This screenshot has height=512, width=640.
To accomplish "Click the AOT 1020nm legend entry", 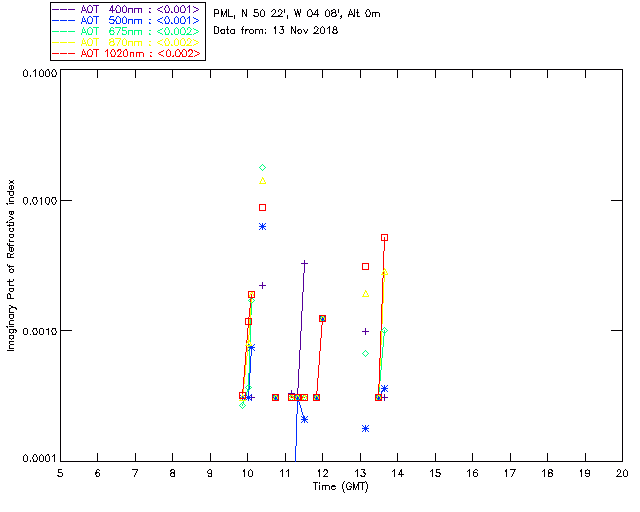I will (127, 53).
